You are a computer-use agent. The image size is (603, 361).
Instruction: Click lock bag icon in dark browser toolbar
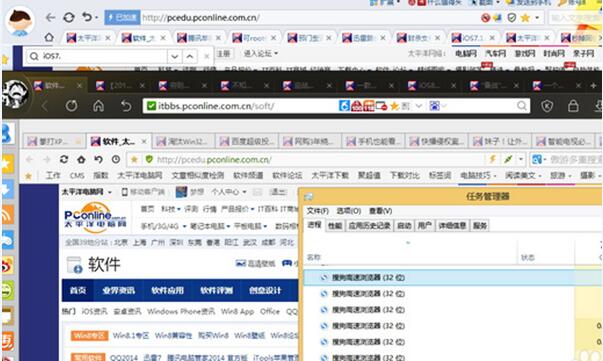573,106
